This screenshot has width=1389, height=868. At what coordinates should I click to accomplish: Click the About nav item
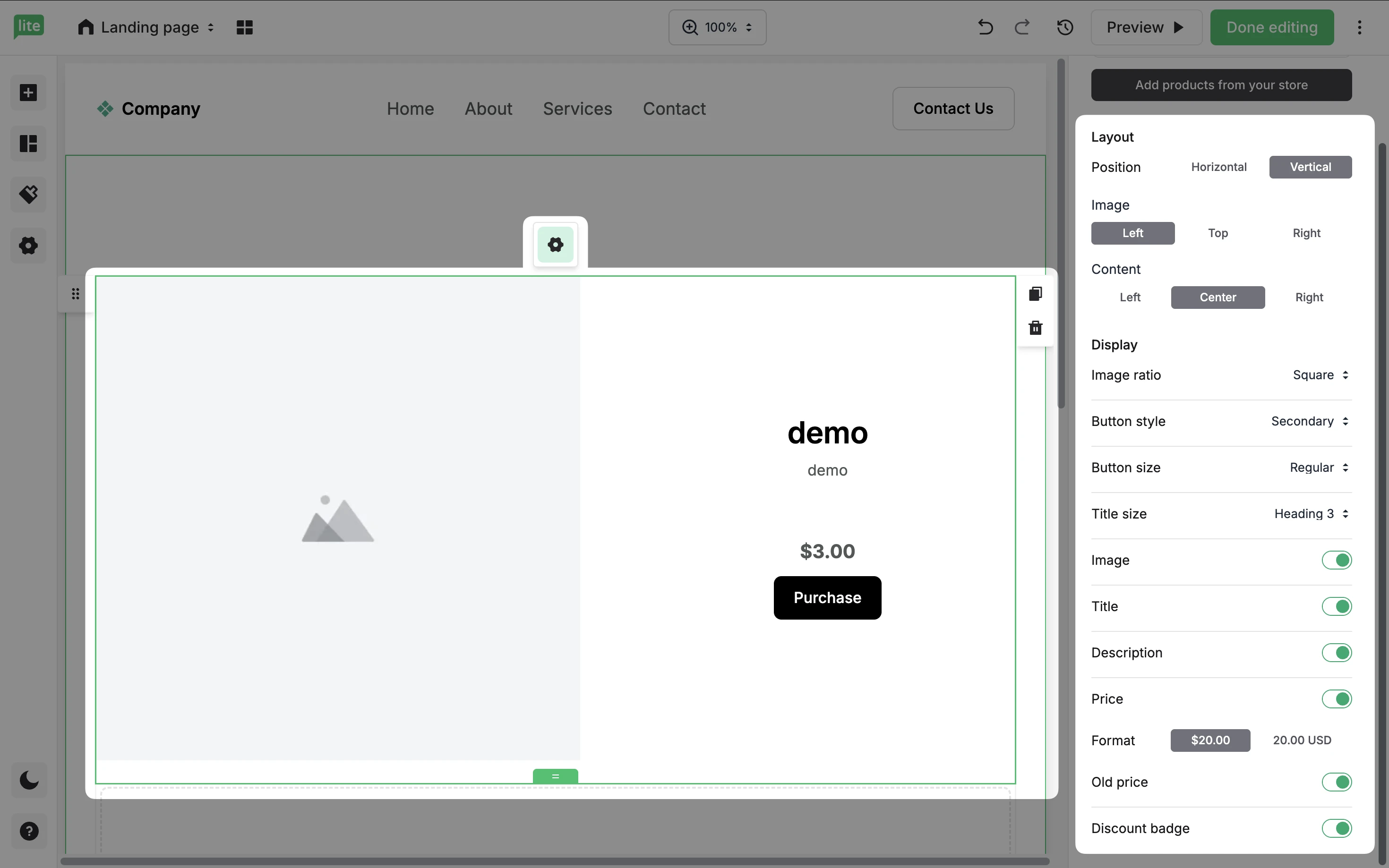(x=488, y=109)
